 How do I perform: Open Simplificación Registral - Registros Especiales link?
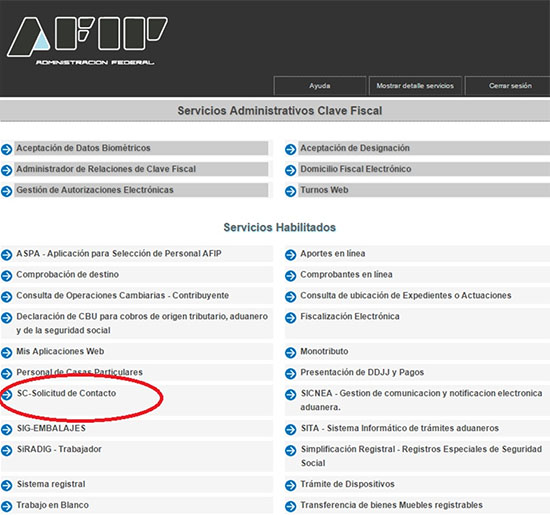421,456
